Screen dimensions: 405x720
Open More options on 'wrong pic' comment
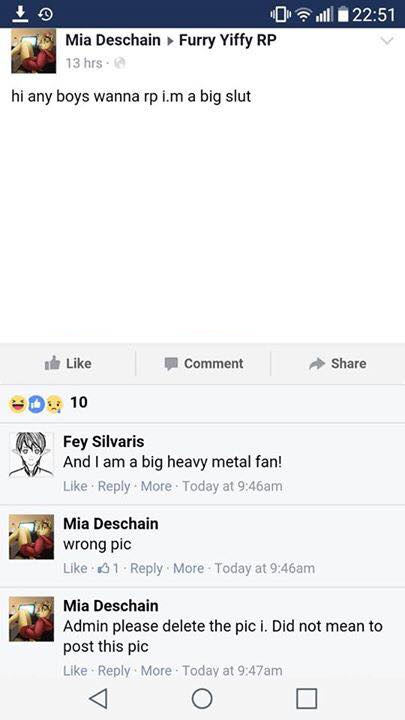click(188, 568)
